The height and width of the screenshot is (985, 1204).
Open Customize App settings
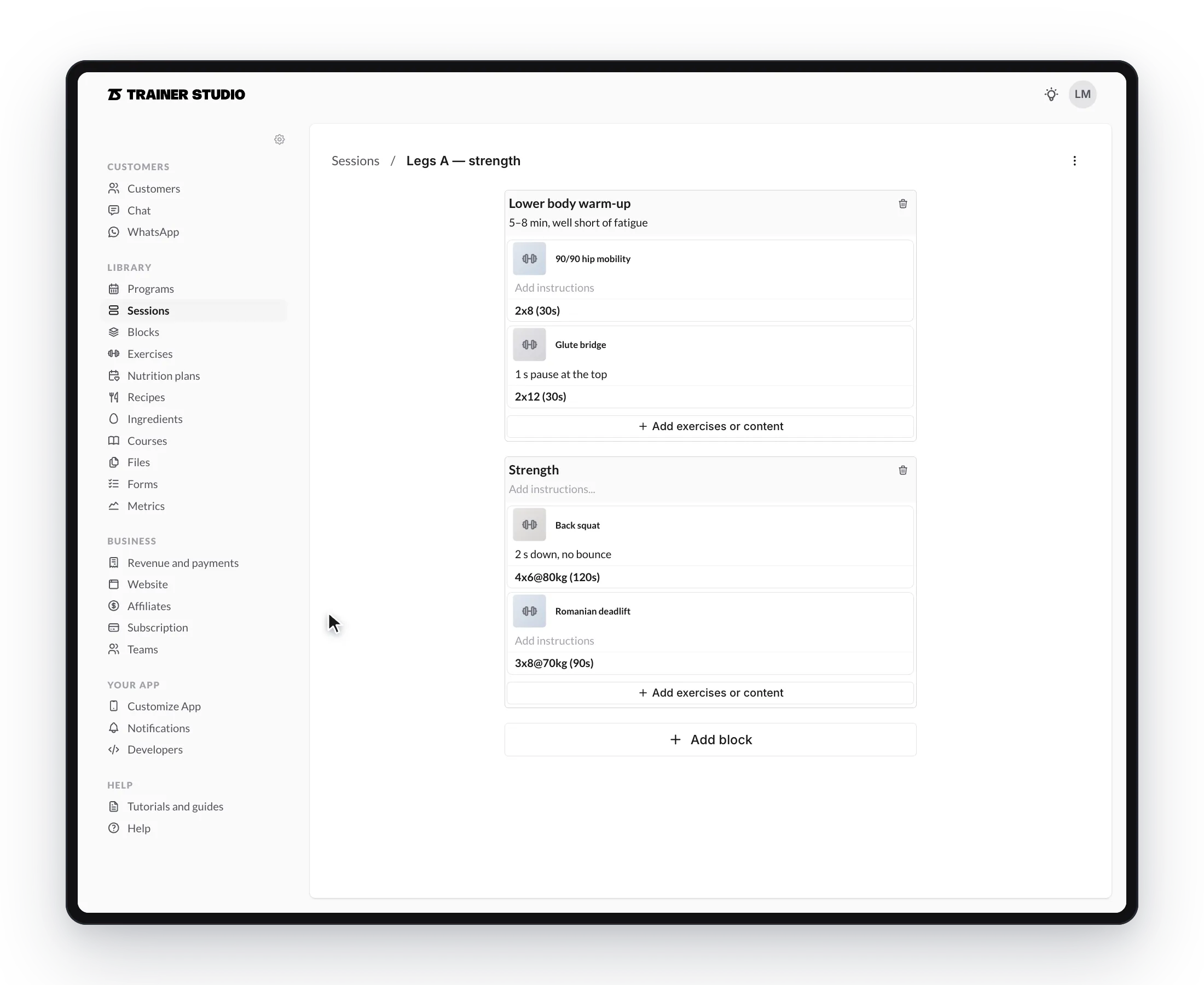[x=194, y=706]
